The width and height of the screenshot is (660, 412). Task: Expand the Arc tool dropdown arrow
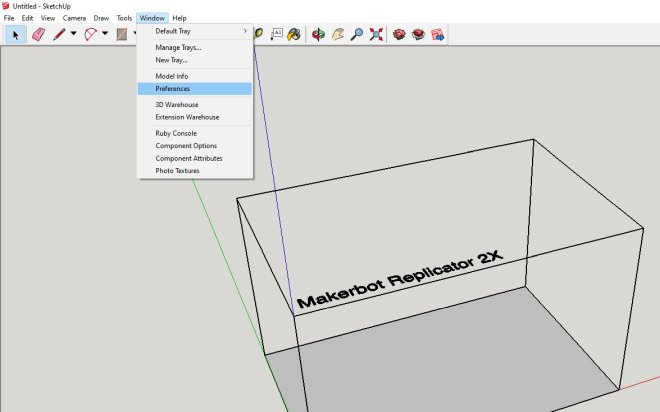105,33
